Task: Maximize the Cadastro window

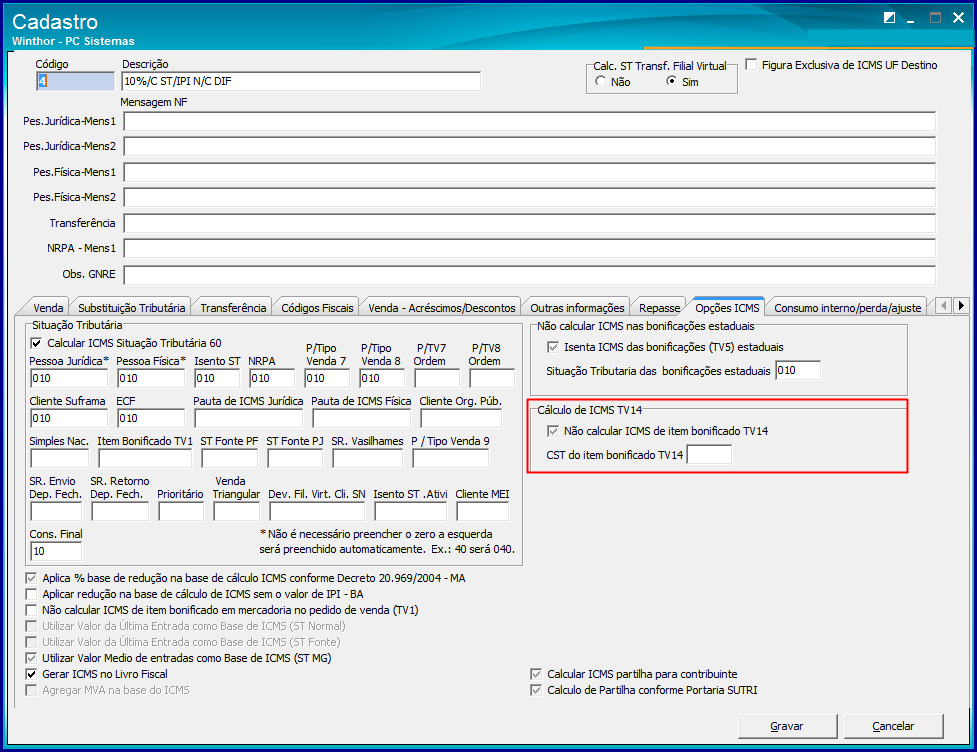Action: [935, 17]
